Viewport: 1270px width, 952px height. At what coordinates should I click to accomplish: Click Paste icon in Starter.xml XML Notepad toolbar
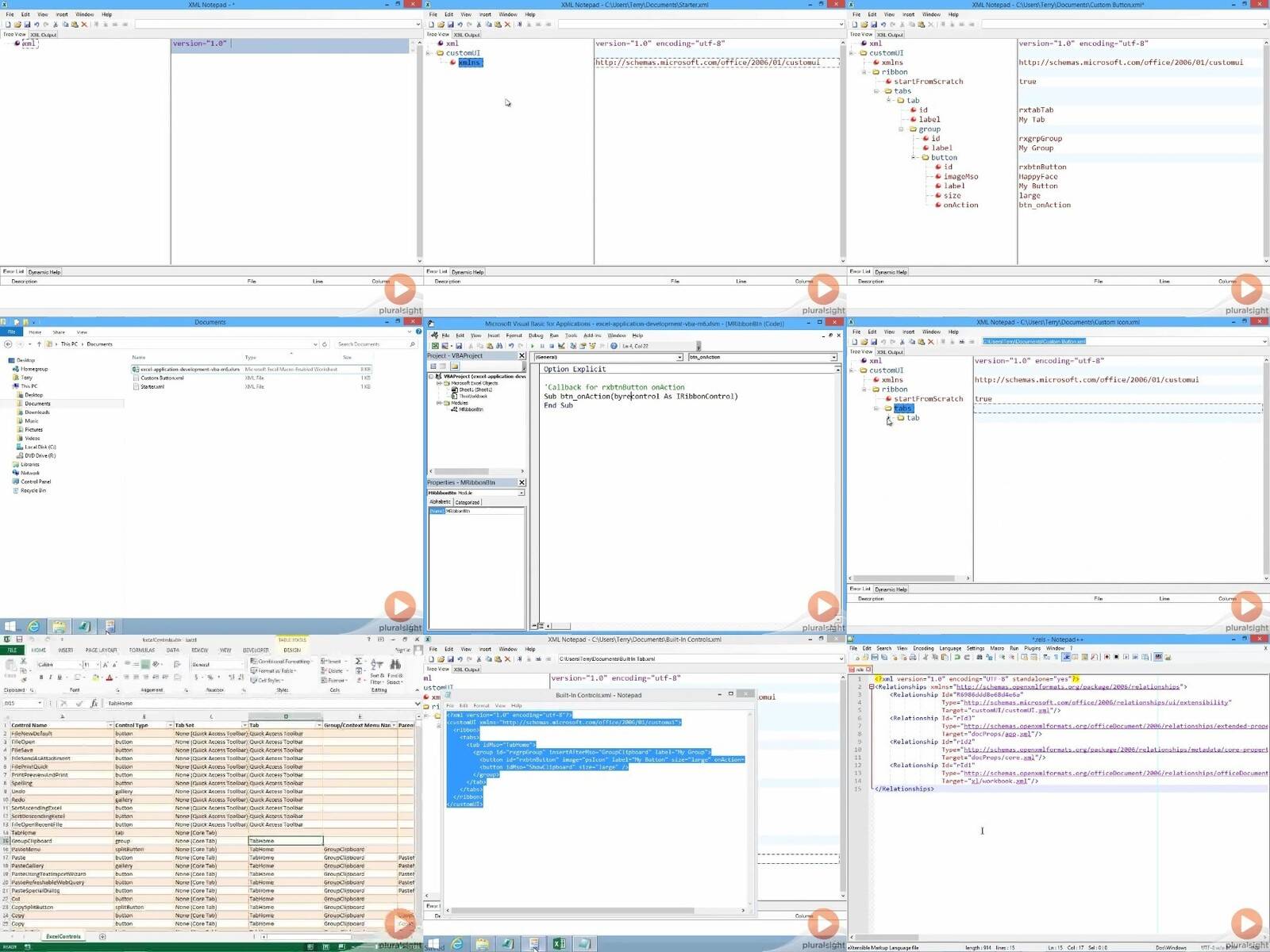[498, 25]
